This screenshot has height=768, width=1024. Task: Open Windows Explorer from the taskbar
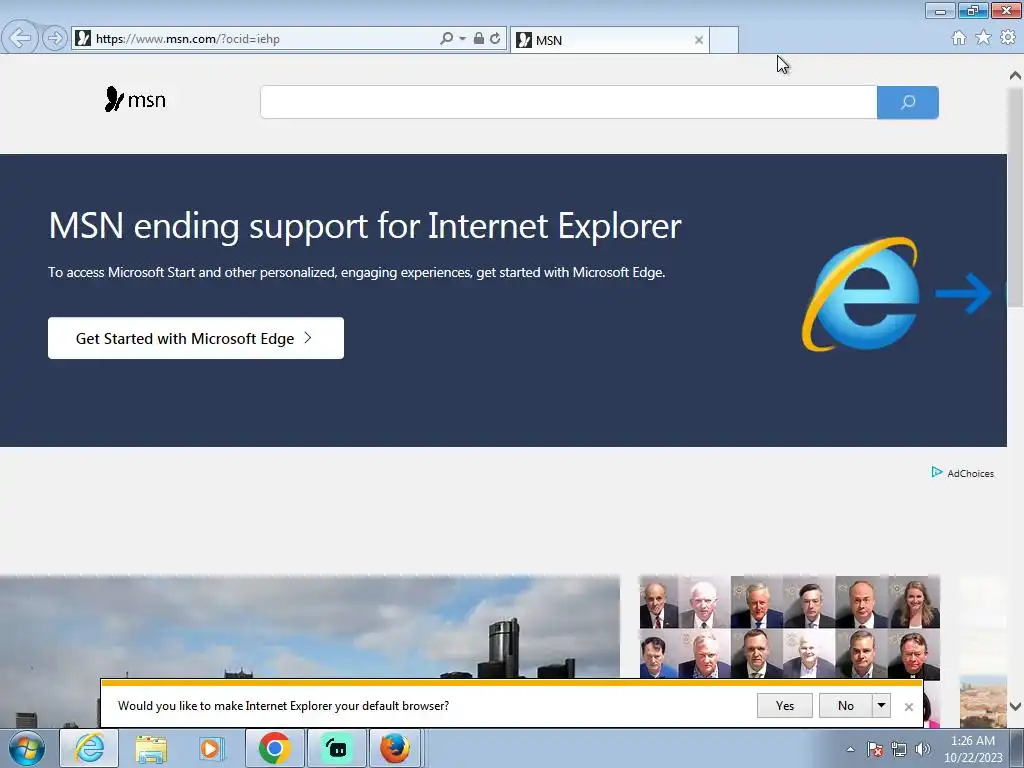151,748
